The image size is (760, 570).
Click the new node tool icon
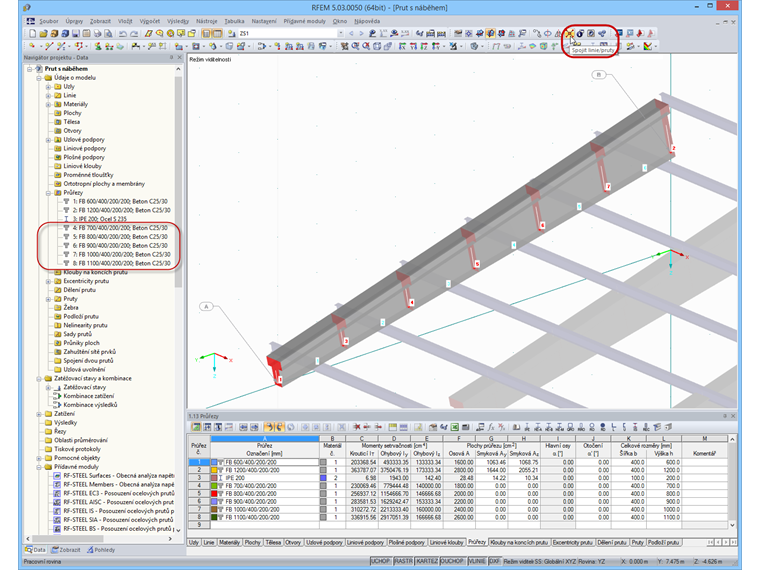(32, 46)
